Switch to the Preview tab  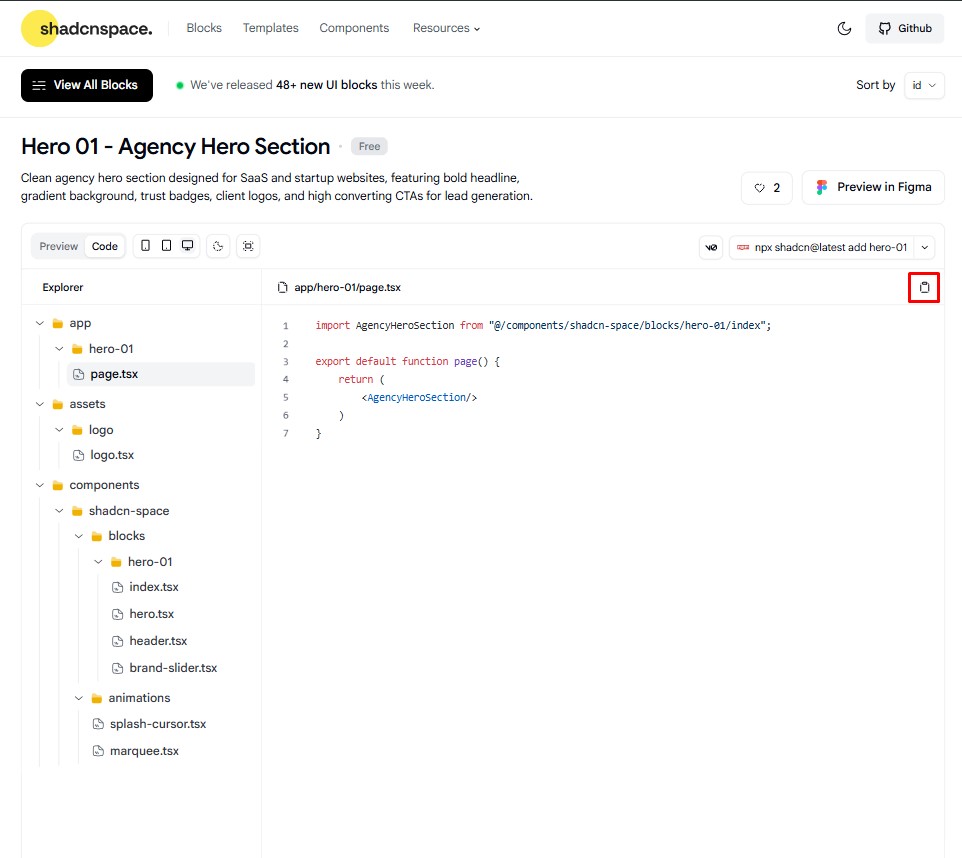coord(59,246)
